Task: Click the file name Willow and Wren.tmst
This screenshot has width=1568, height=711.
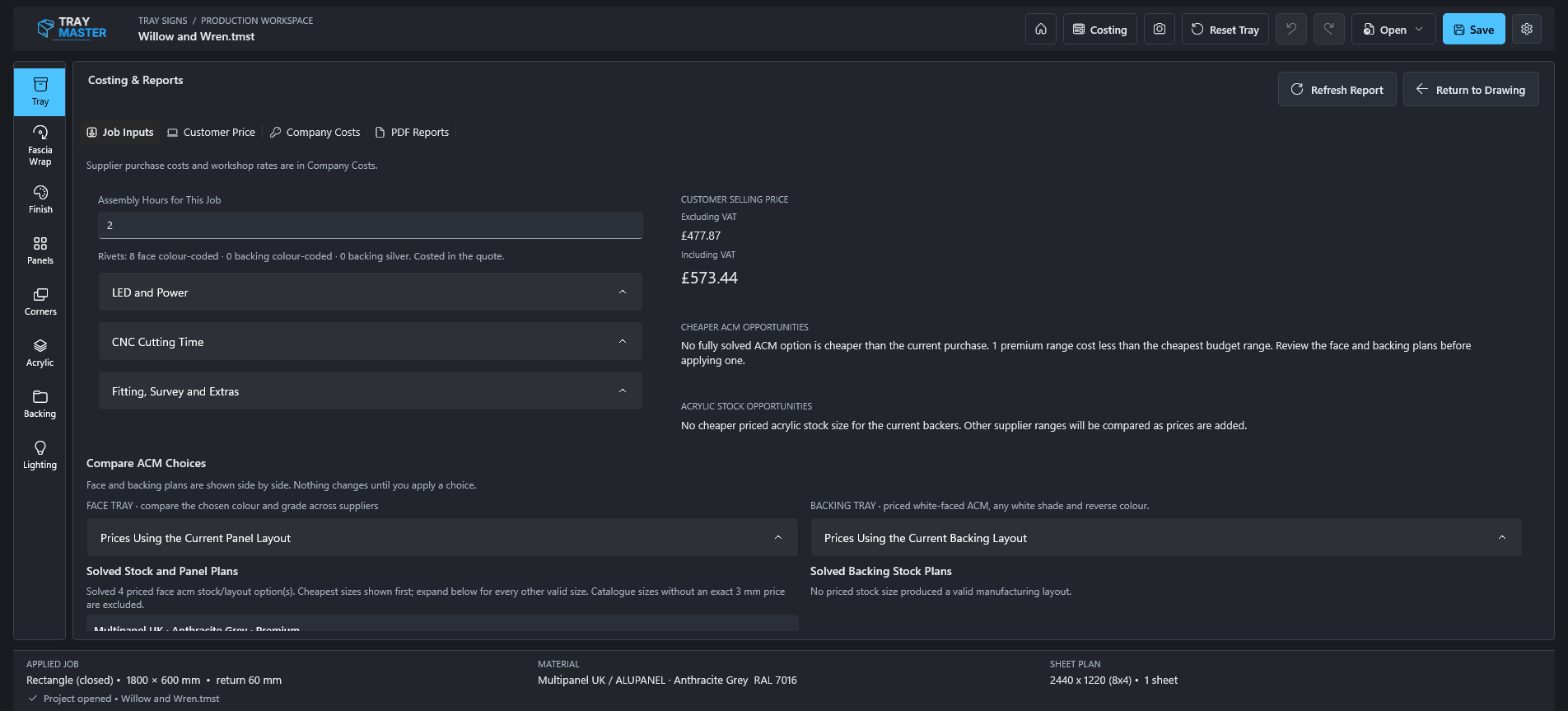Action: 196,36
